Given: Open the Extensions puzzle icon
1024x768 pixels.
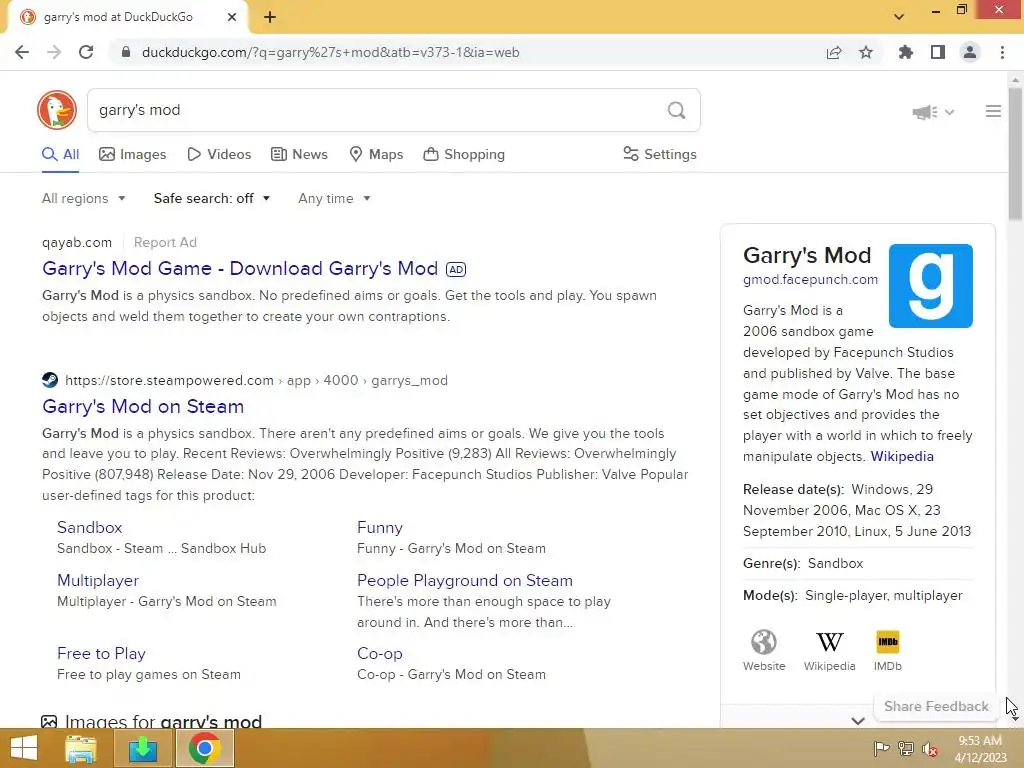Looking at the screenshot, I should [905, 52].
